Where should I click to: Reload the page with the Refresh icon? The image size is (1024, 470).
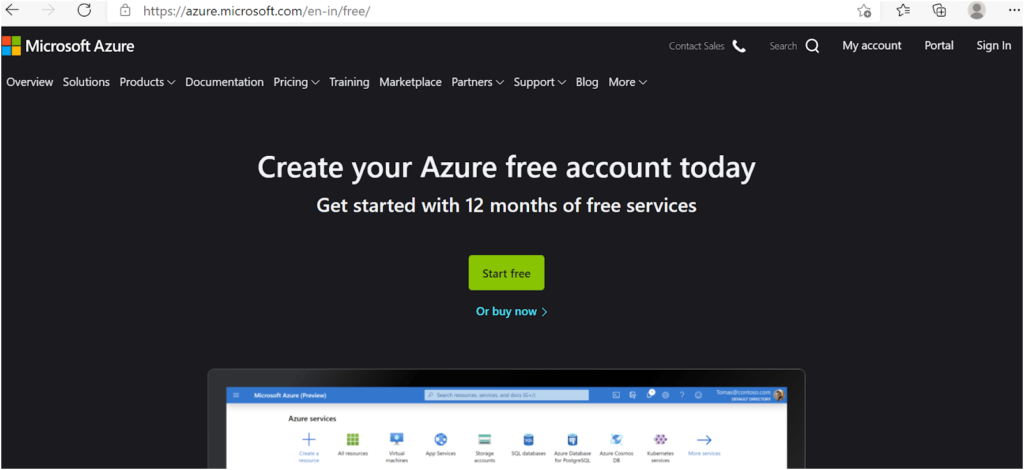[x=84, y=10]
